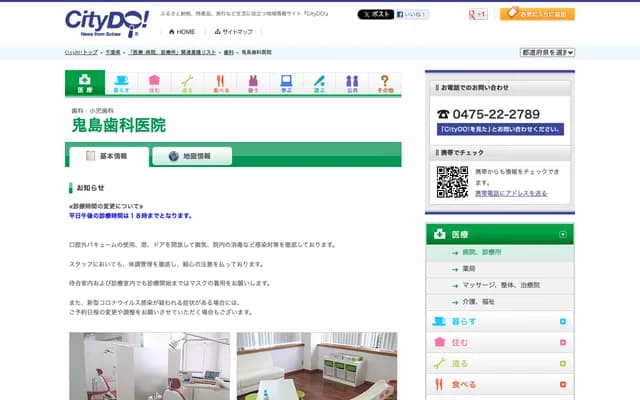Select the purple dress category icon
Screen dimensions: 640x400
pyautogui.click(x=253, y=84)
